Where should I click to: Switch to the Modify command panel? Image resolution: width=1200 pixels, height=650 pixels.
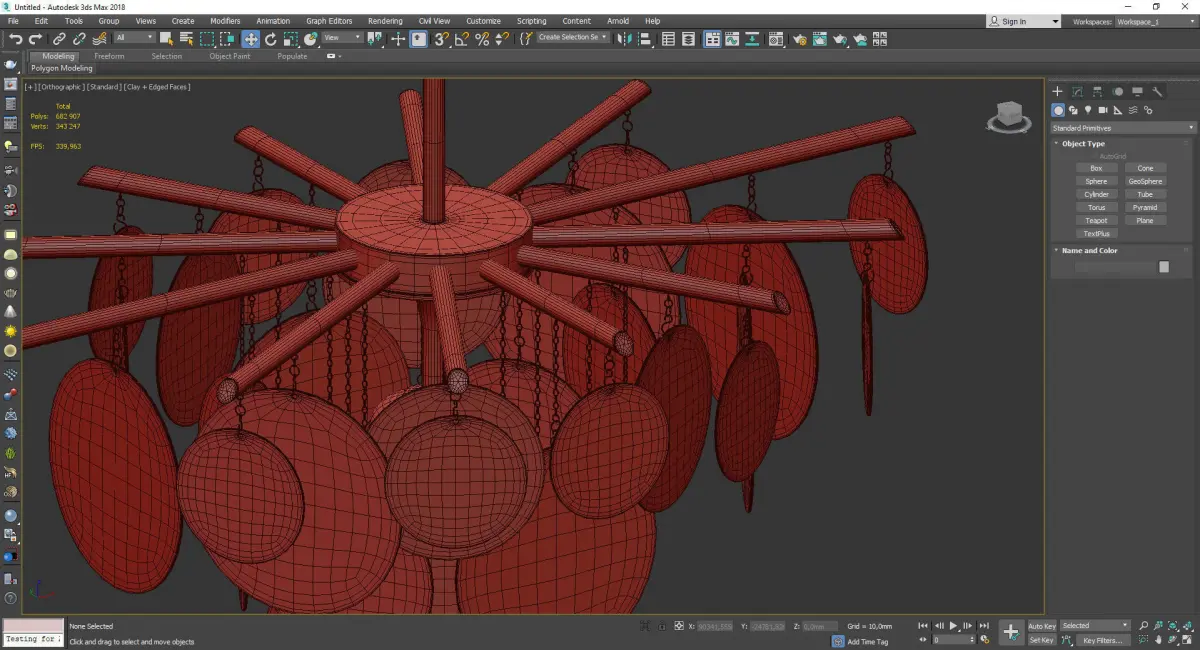tap(1077, 91)
